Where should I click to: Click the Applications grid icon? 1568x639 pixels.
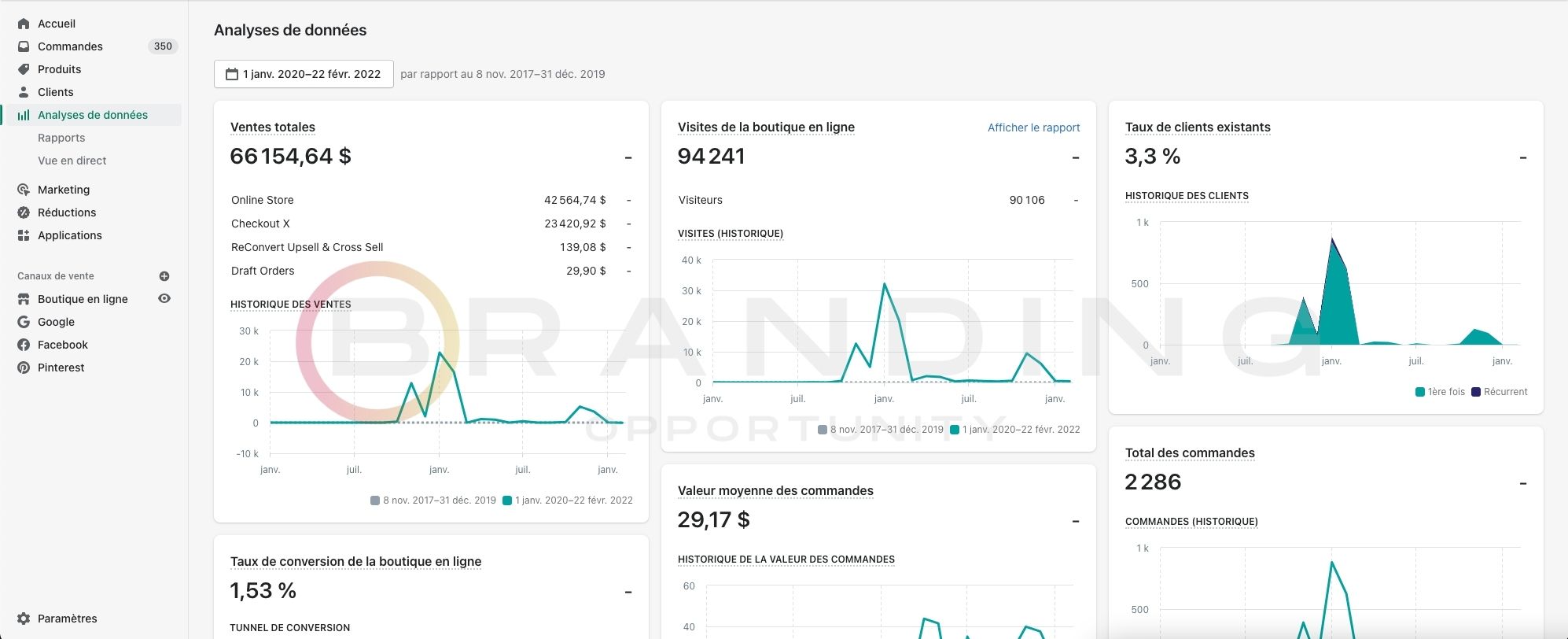[24, 235]
